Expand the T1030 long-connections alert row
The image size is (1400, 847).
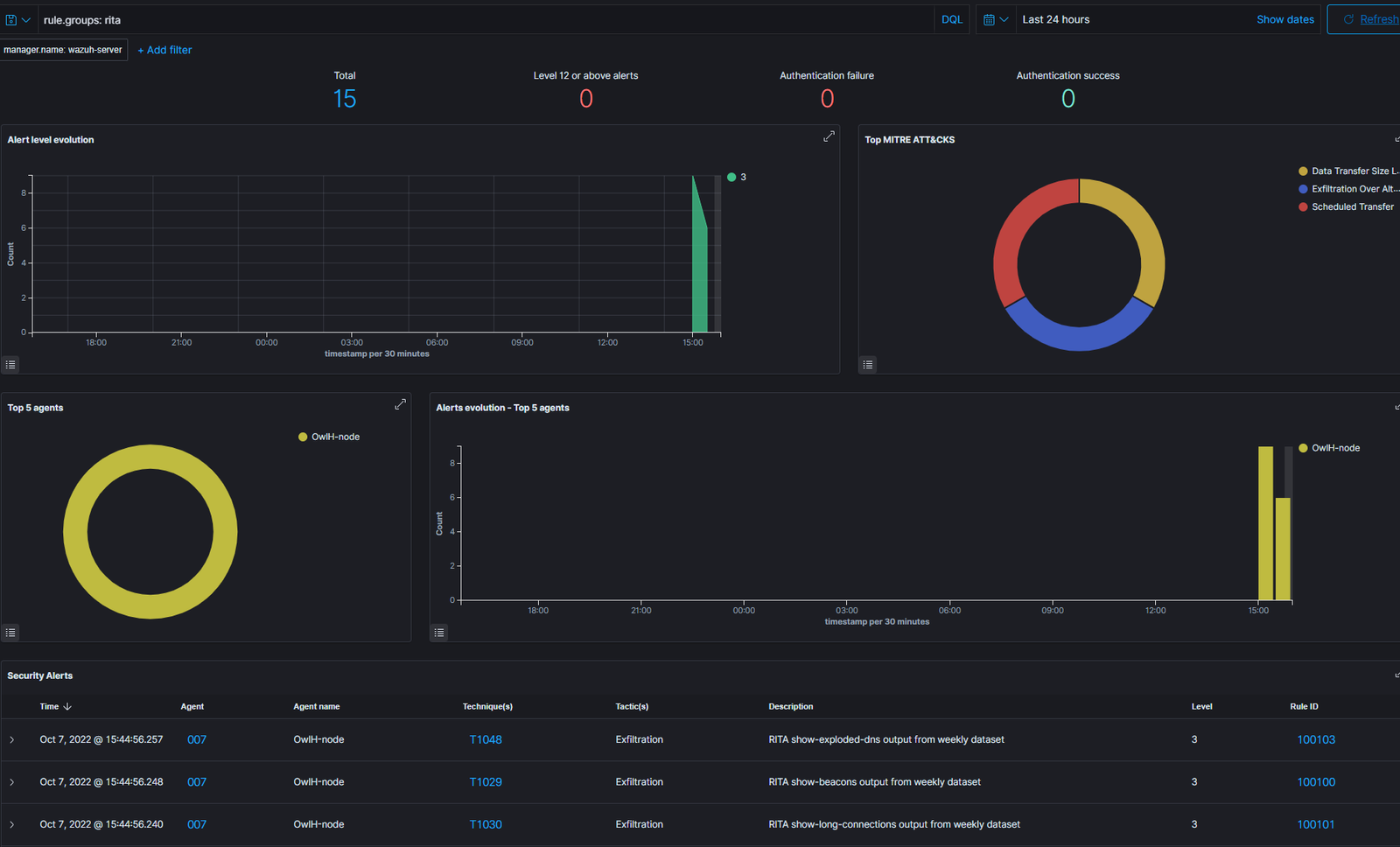pyautogui.click(x=12, y=824)
